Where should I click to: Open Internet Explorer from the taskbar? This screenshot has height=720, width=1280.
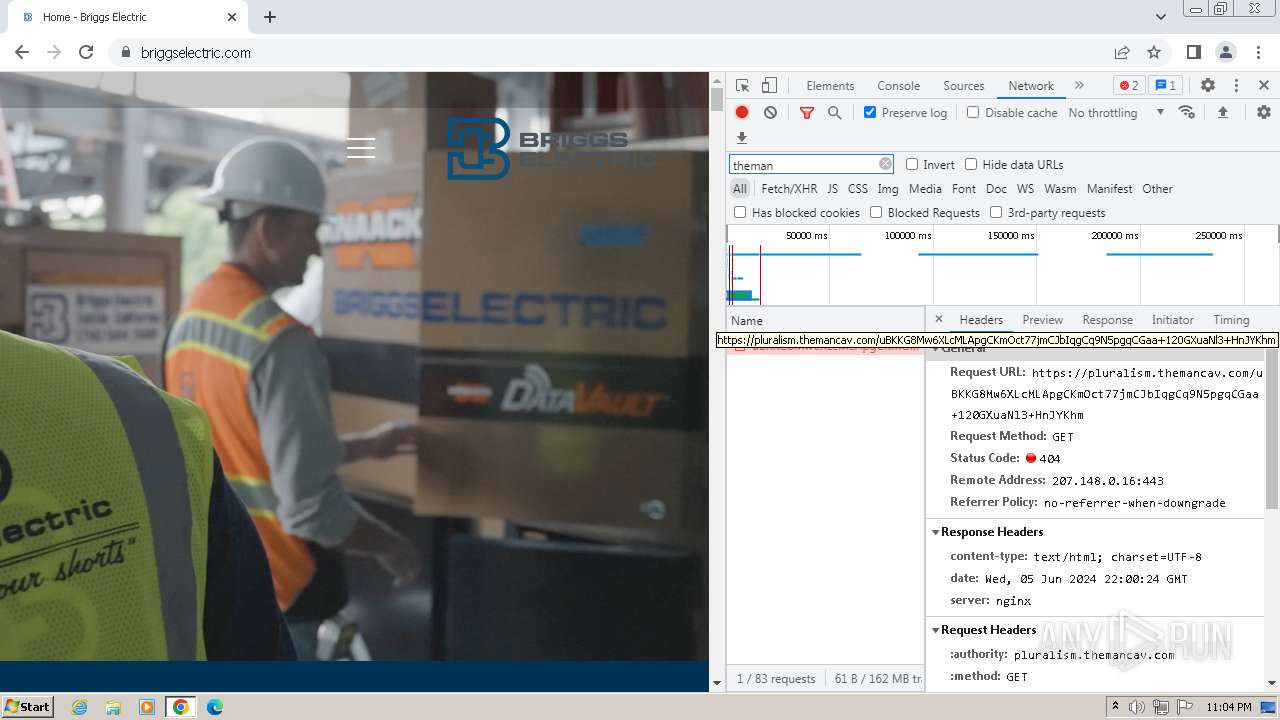click(x=79, y=707)
